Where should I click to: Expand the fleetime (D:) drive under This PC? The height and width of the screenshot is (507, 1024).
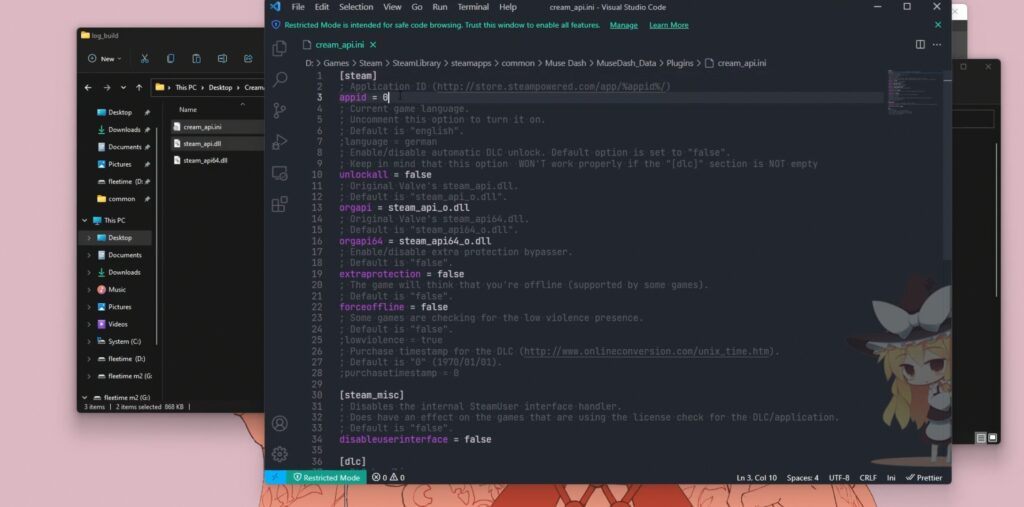click(x=89, y=359)
